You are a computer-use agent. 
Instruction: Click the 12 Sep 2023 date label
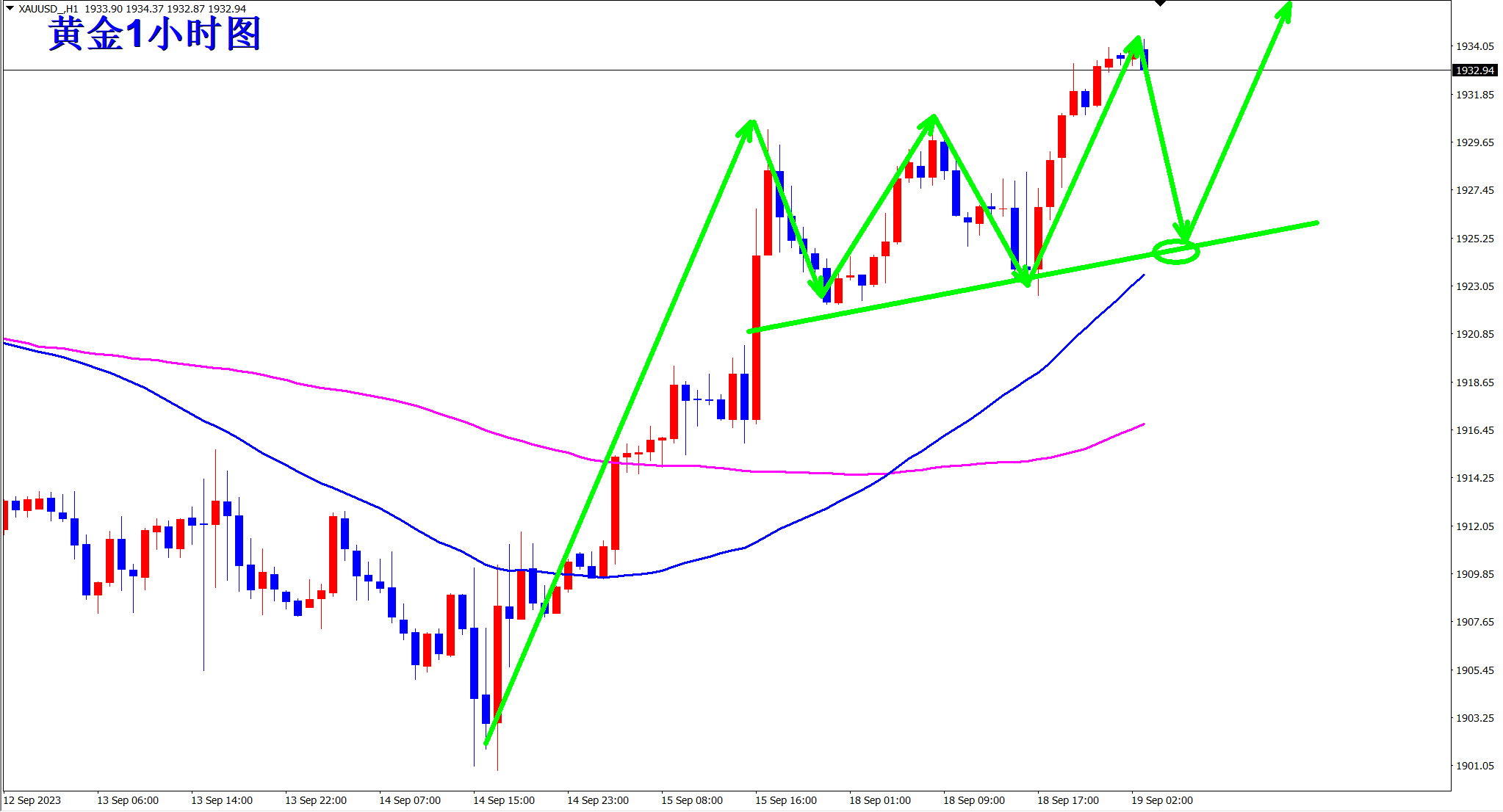coord(32,800)
